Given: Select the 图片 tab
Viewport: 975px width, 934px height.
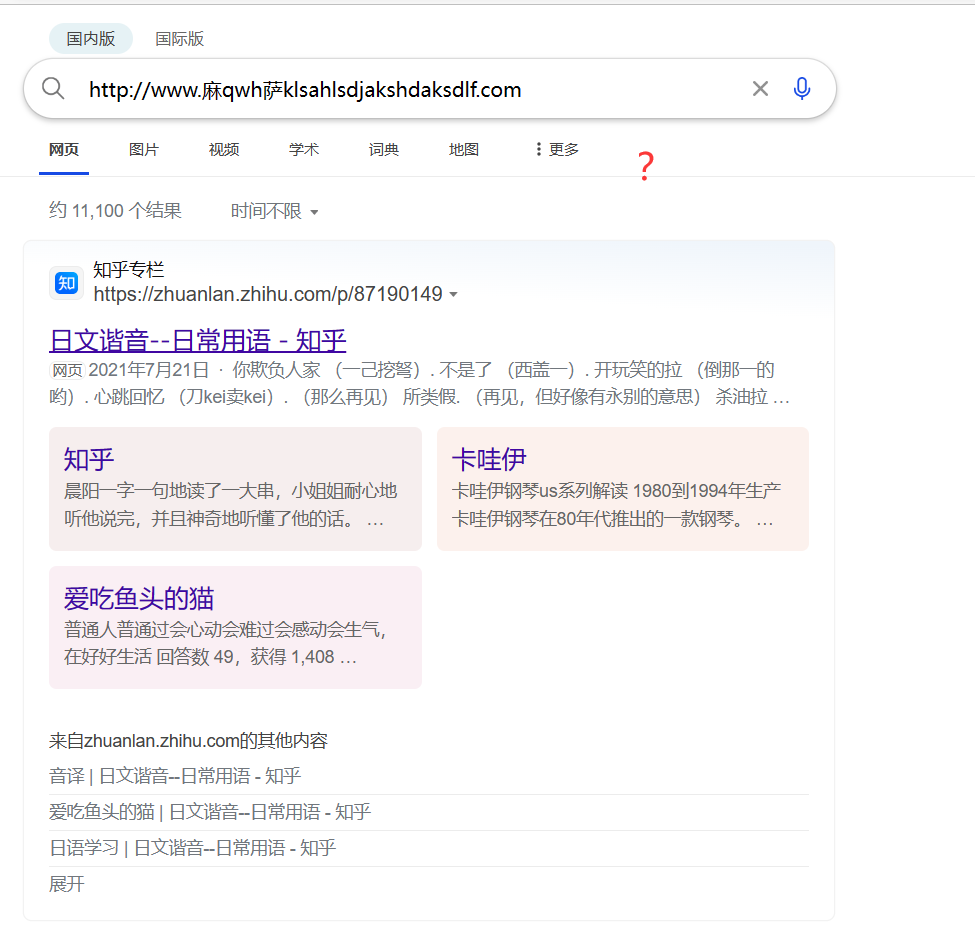Looking at the screenshot, I should 144,149.
